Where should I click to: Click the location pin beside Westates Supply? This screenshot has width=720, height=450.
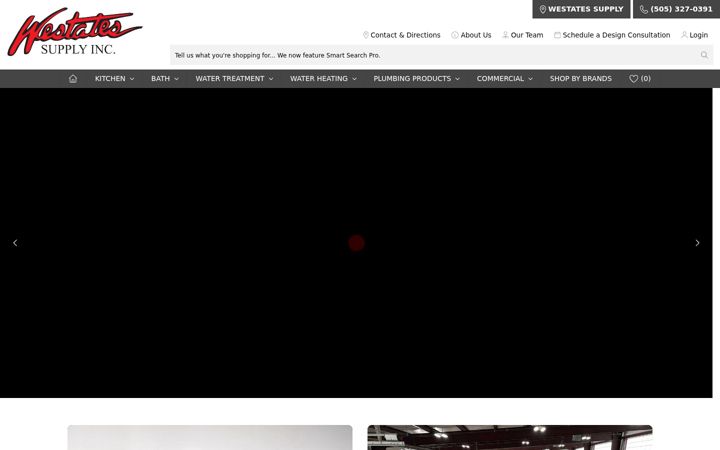coord(543,9)
